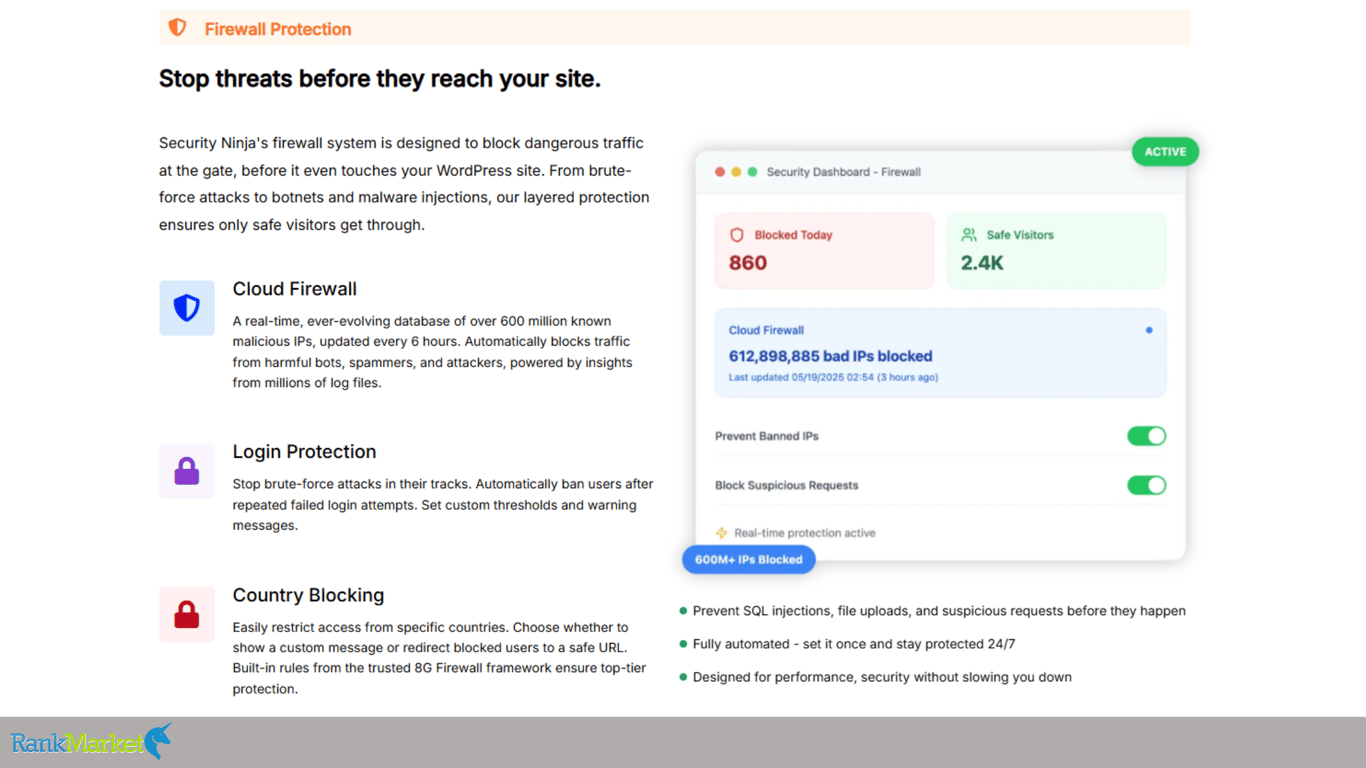Image resolution: width=1366 pixels, height=768 pixels.
Task: Click the 600M+ IPs Blocked badge
Action: coord(749,559)
